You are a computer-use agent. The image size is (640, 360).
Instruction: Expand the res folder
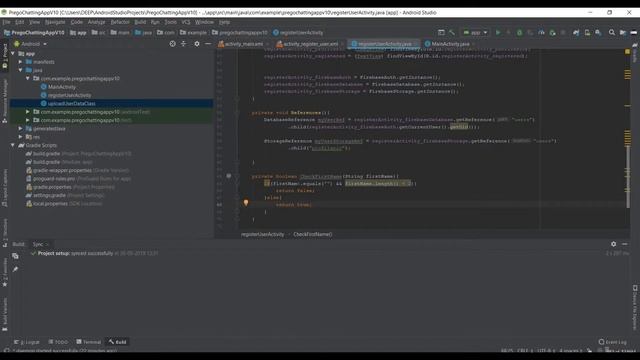[20, 137]
